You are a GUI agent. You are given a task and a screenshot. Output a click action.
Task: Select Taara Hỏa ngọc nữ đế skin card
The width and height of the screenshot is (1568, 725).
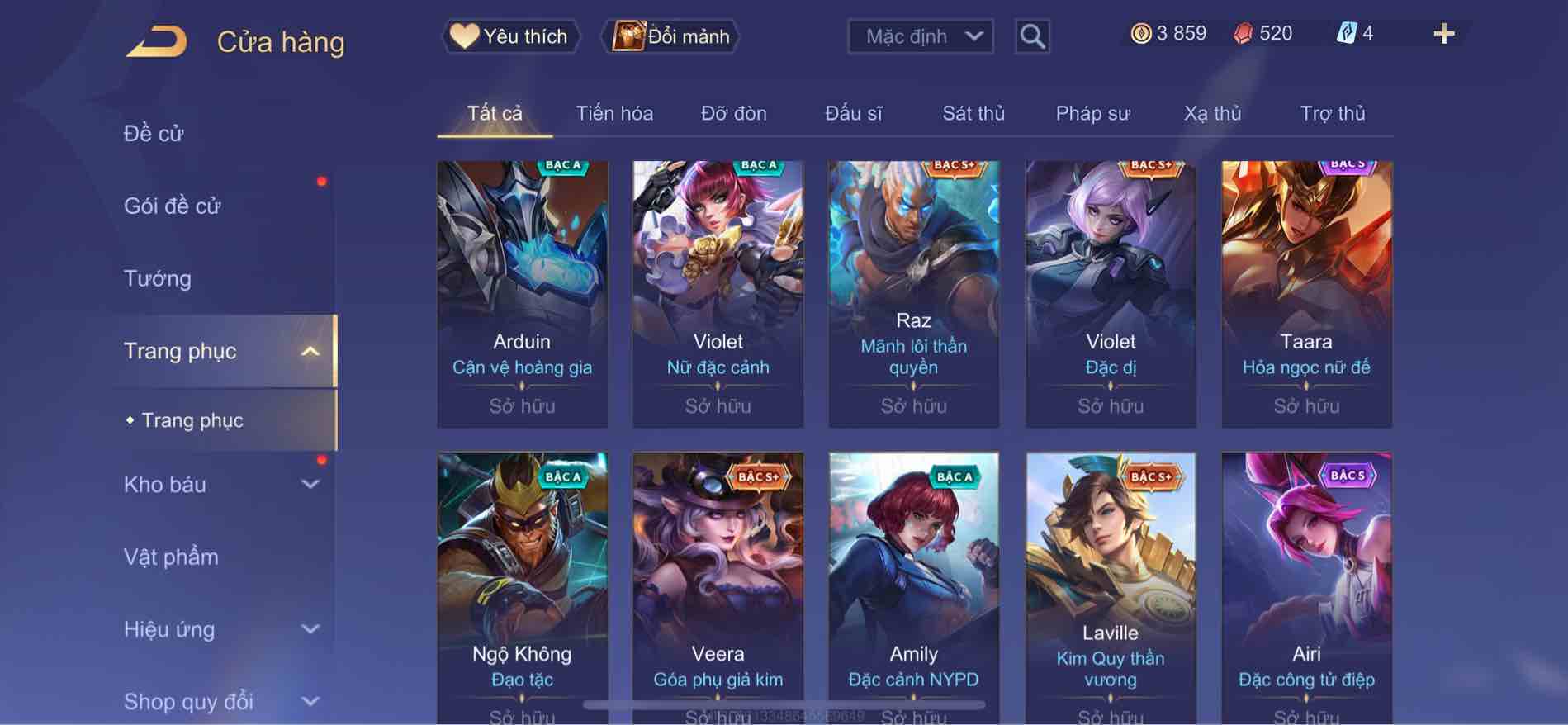(1306, 294)
